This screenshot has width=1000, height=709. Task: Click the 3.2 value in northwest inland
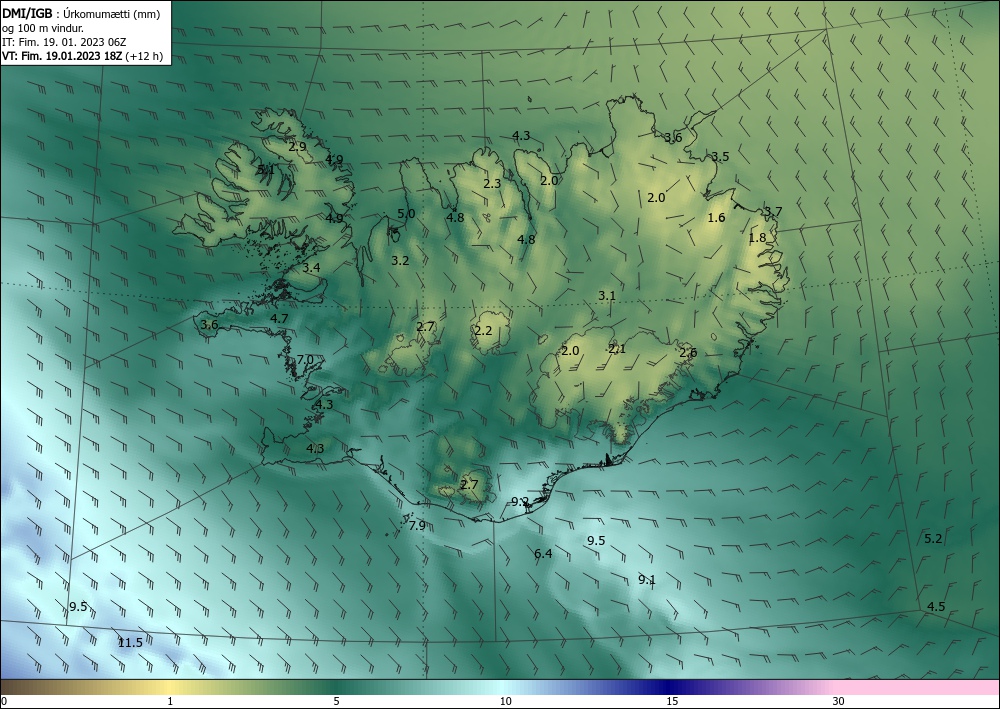click(x=400, y=261)
